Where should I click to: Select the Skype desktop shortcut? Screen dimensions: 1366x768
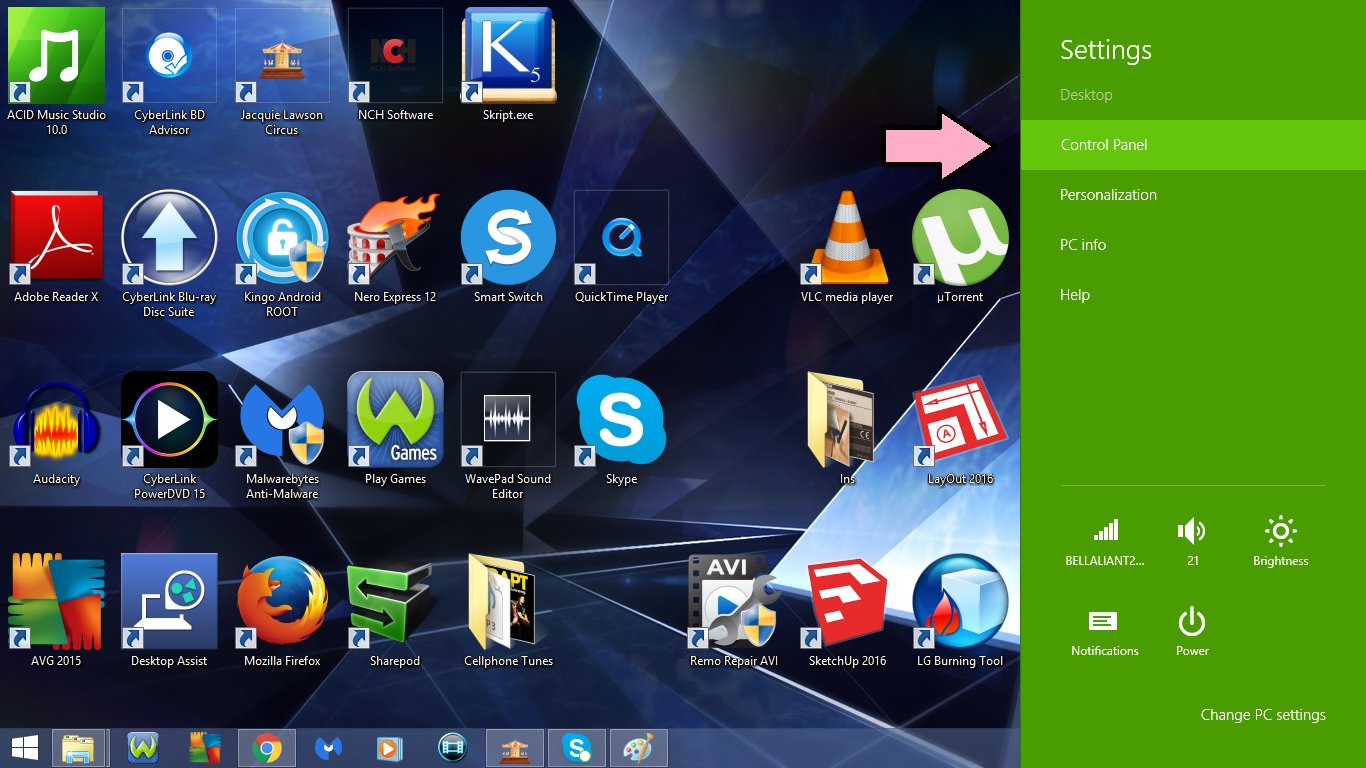621,429
